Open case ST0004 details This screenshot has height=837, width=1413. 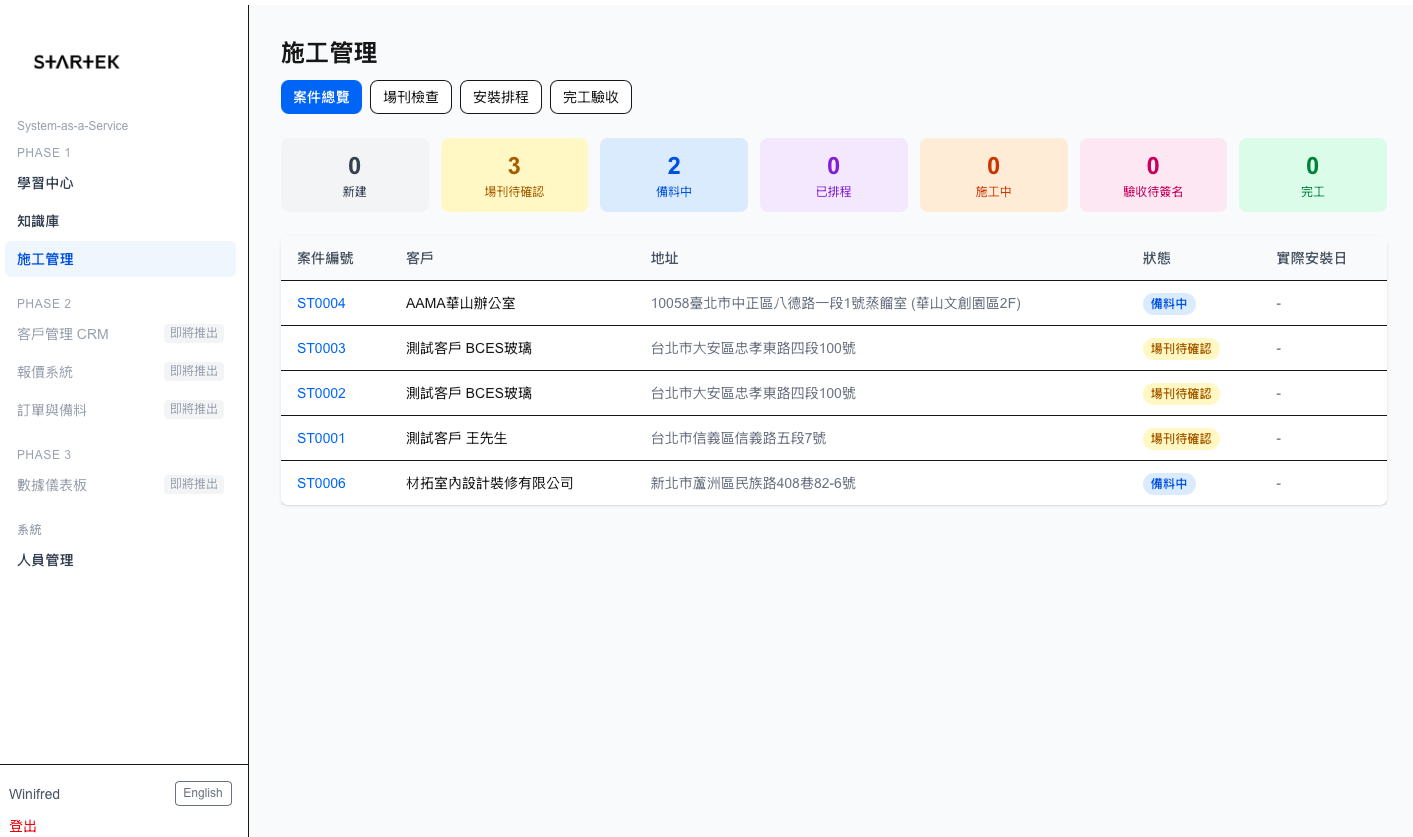point(320,303)
